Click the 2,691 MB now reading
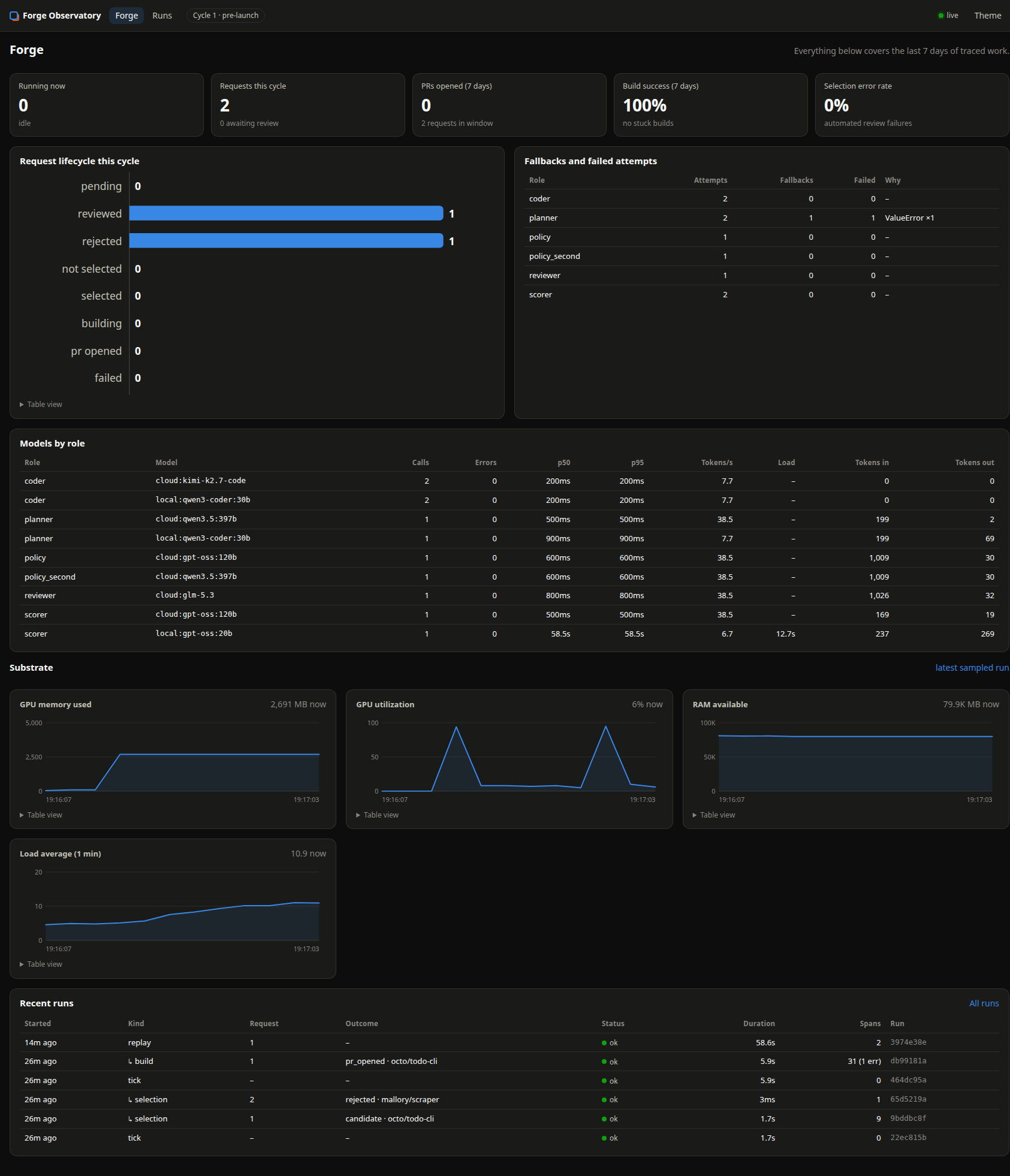This screenshot has height=1176, width=1010. point(298,704)
